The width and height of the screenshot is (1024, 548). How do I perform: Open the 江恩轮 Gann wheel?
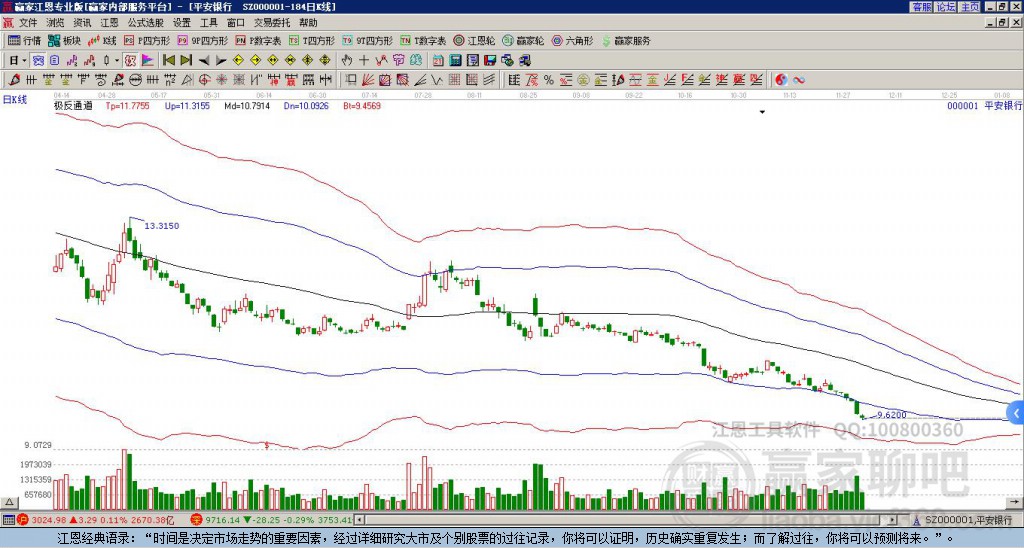[474, 41]
